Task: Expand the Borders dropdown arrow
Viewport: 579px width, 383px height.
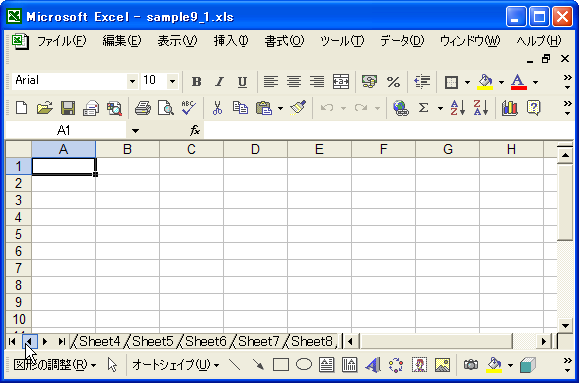Action: [x=467, y=82]
